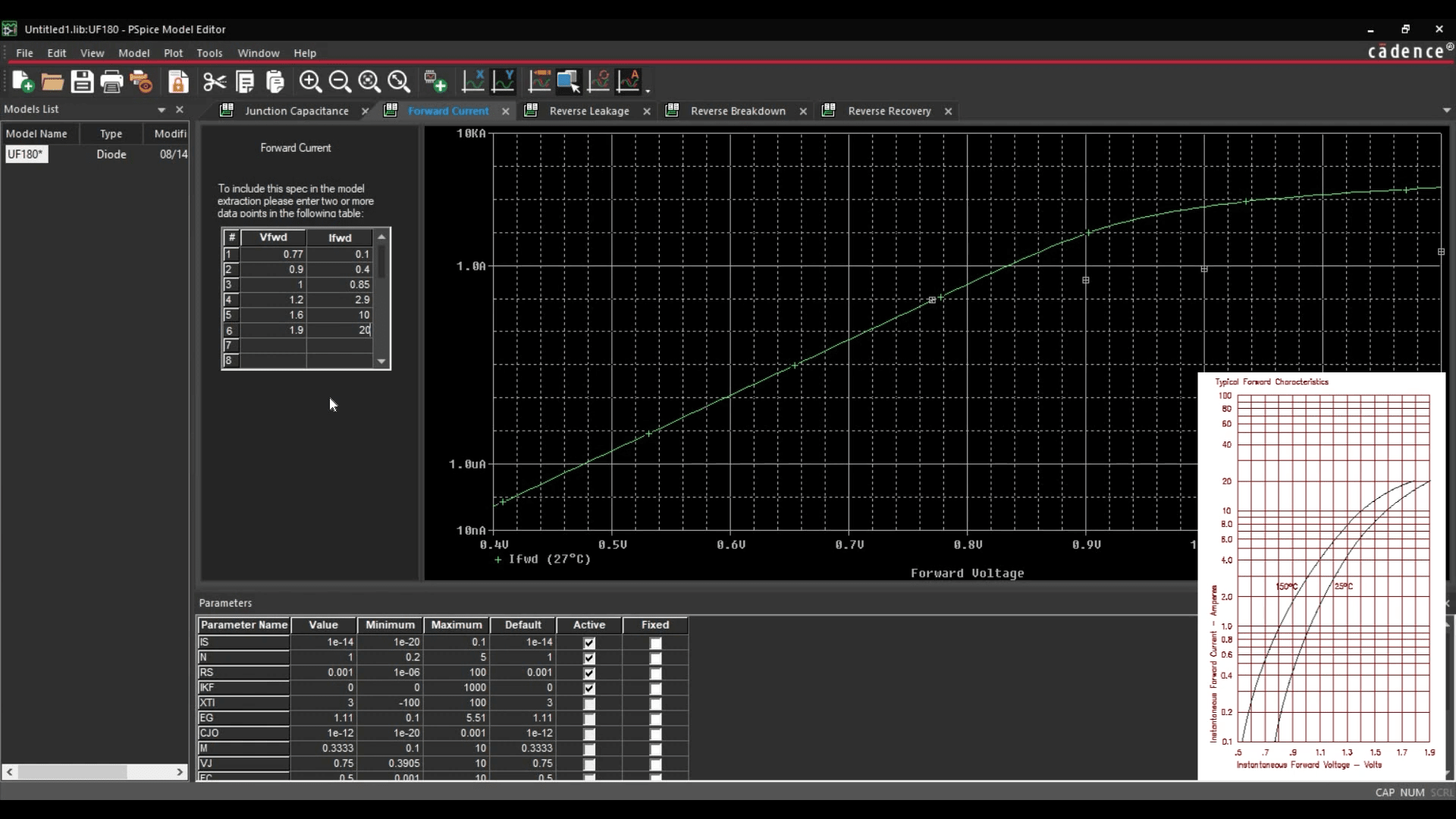Open tab list dropdown at far right
1456x819 pixels.
coord(1447,111)
